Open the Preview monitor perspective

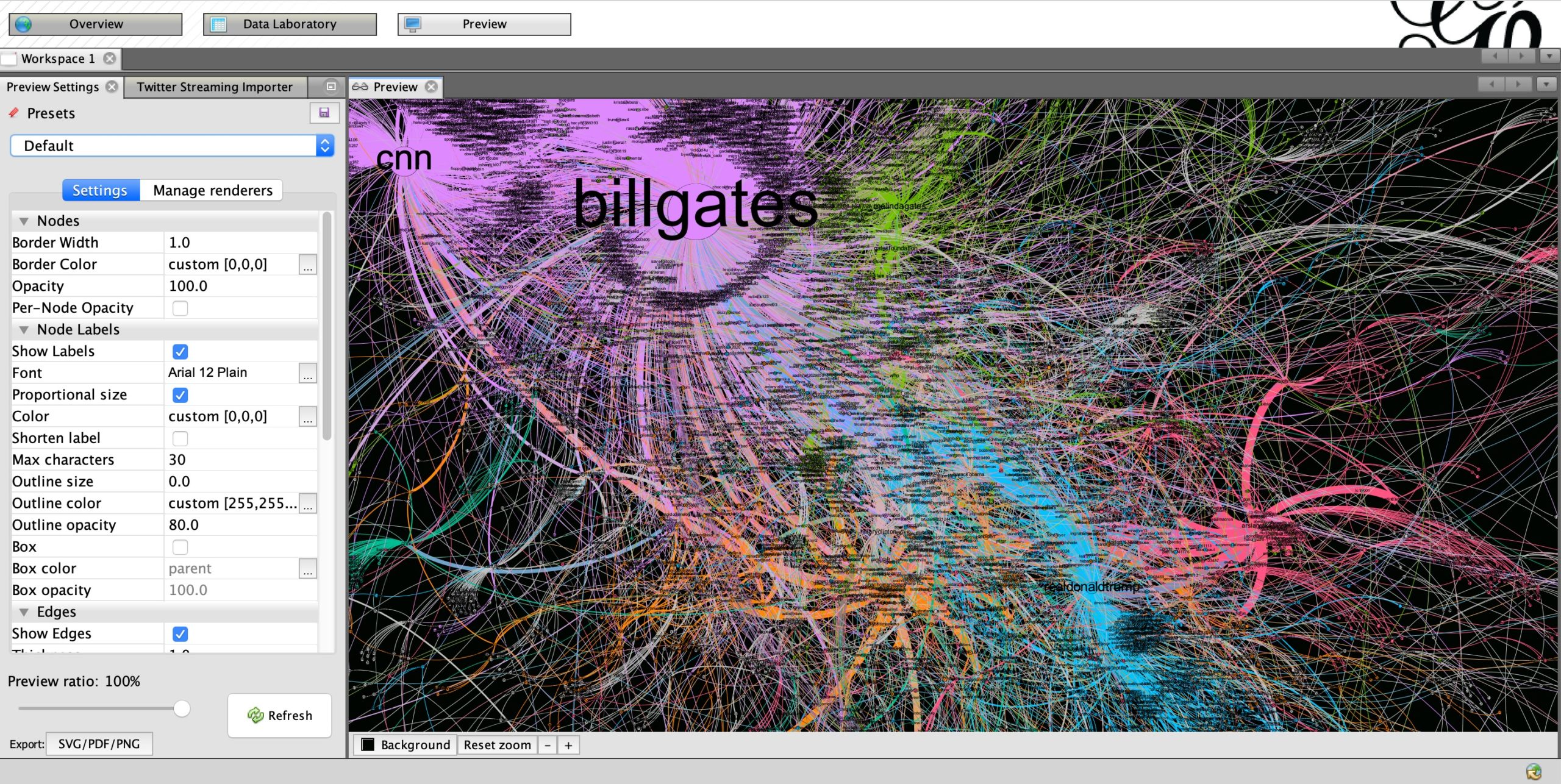click(484, 24)
